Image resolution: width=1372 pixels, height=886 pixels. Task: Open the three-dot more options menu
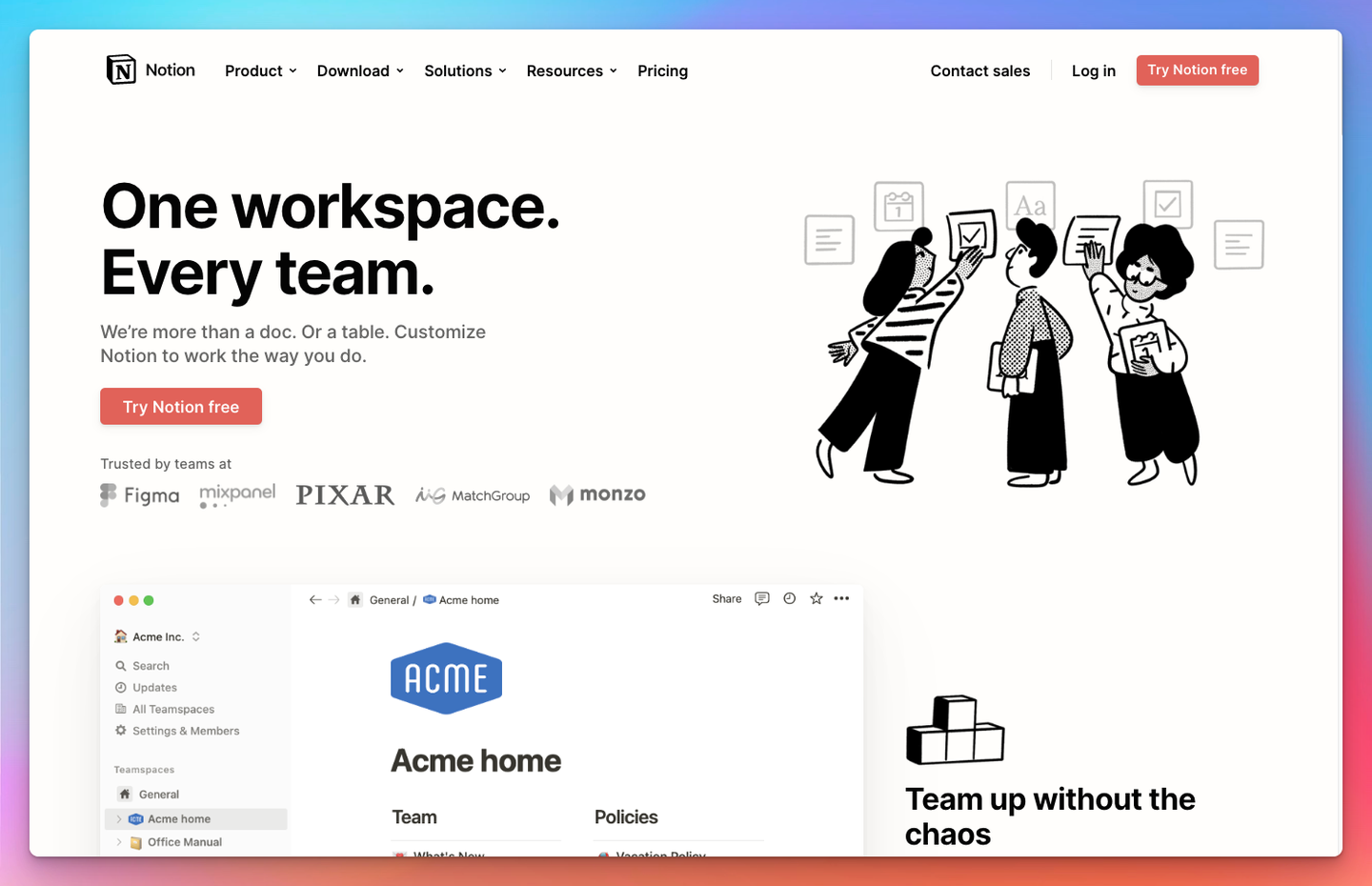pyautogui.click(x=841, y=599)
